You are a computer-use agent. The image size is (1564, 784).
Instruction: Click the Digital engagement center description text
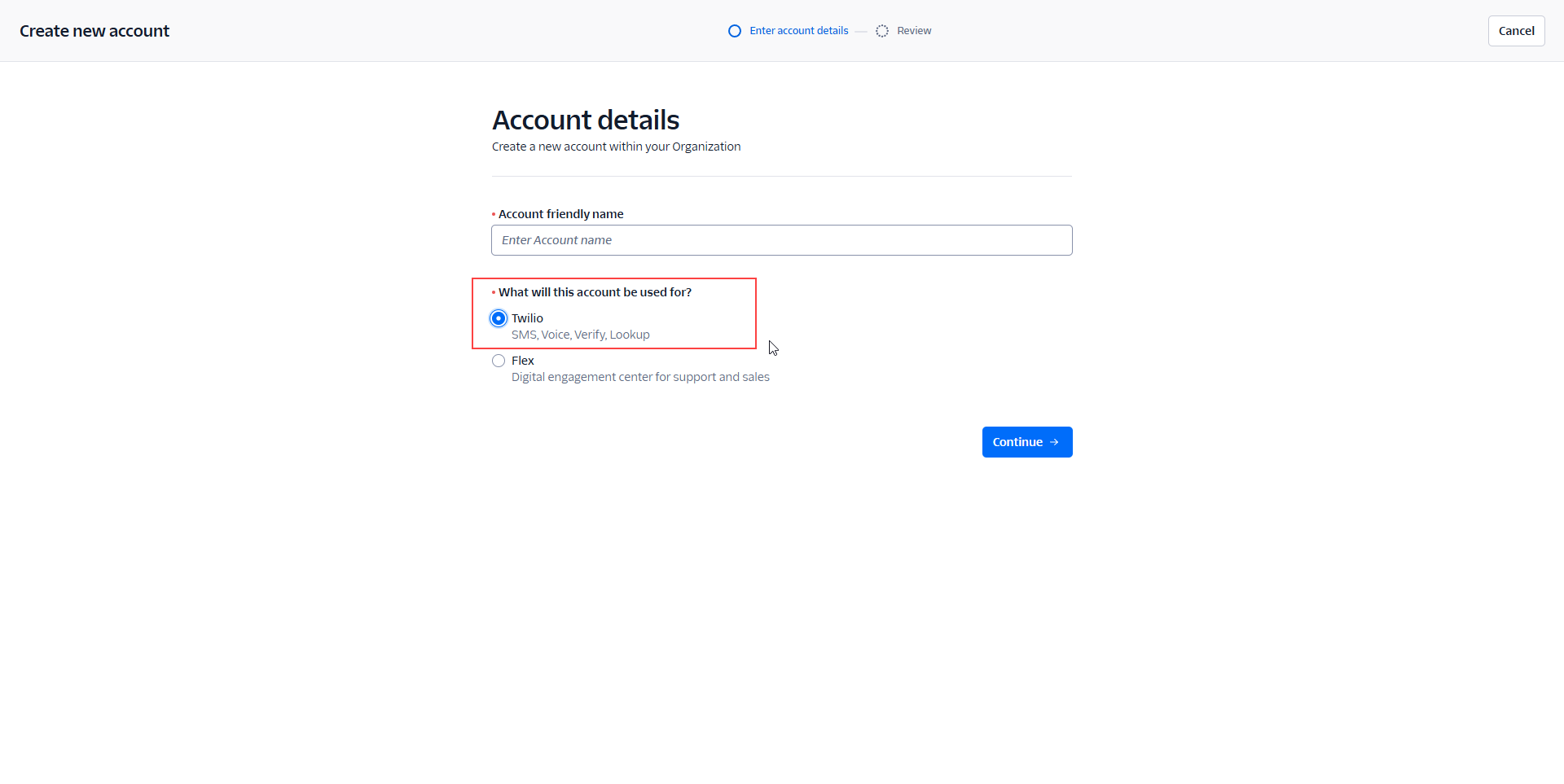click(x=640, y=377)
